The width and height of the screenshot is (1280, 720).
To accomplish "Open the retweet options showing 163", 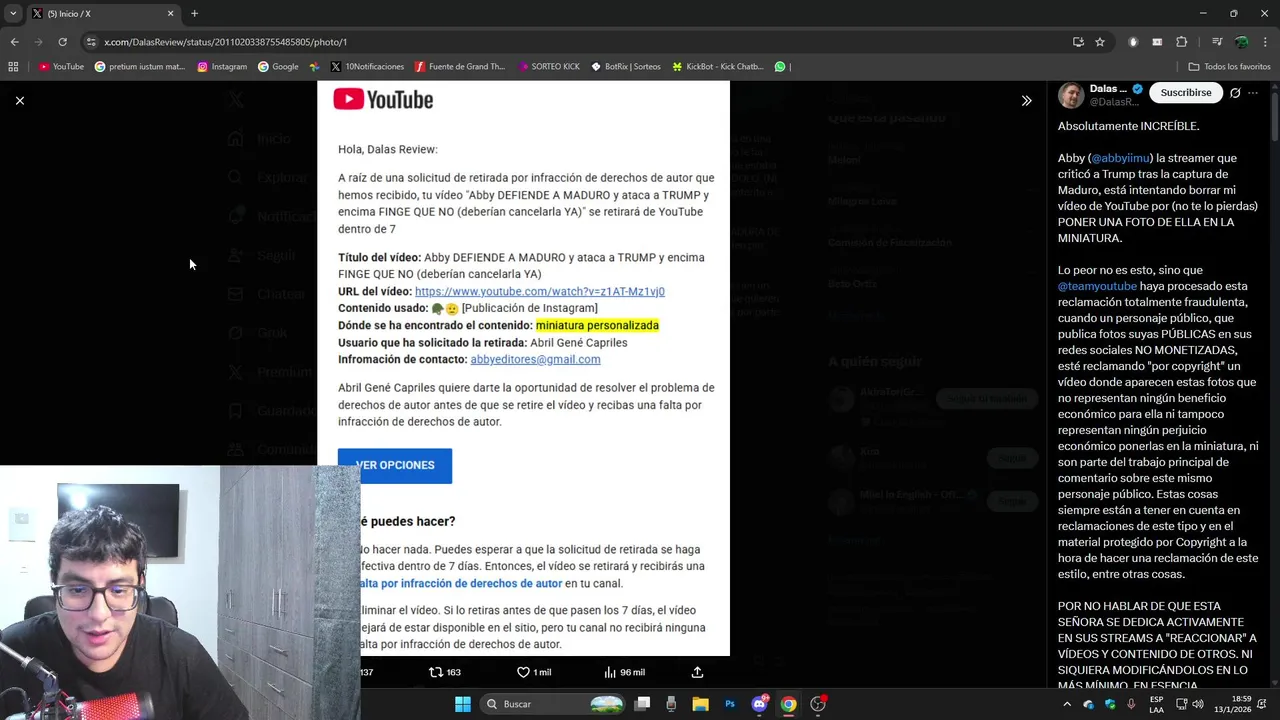I will coord(445,672).
